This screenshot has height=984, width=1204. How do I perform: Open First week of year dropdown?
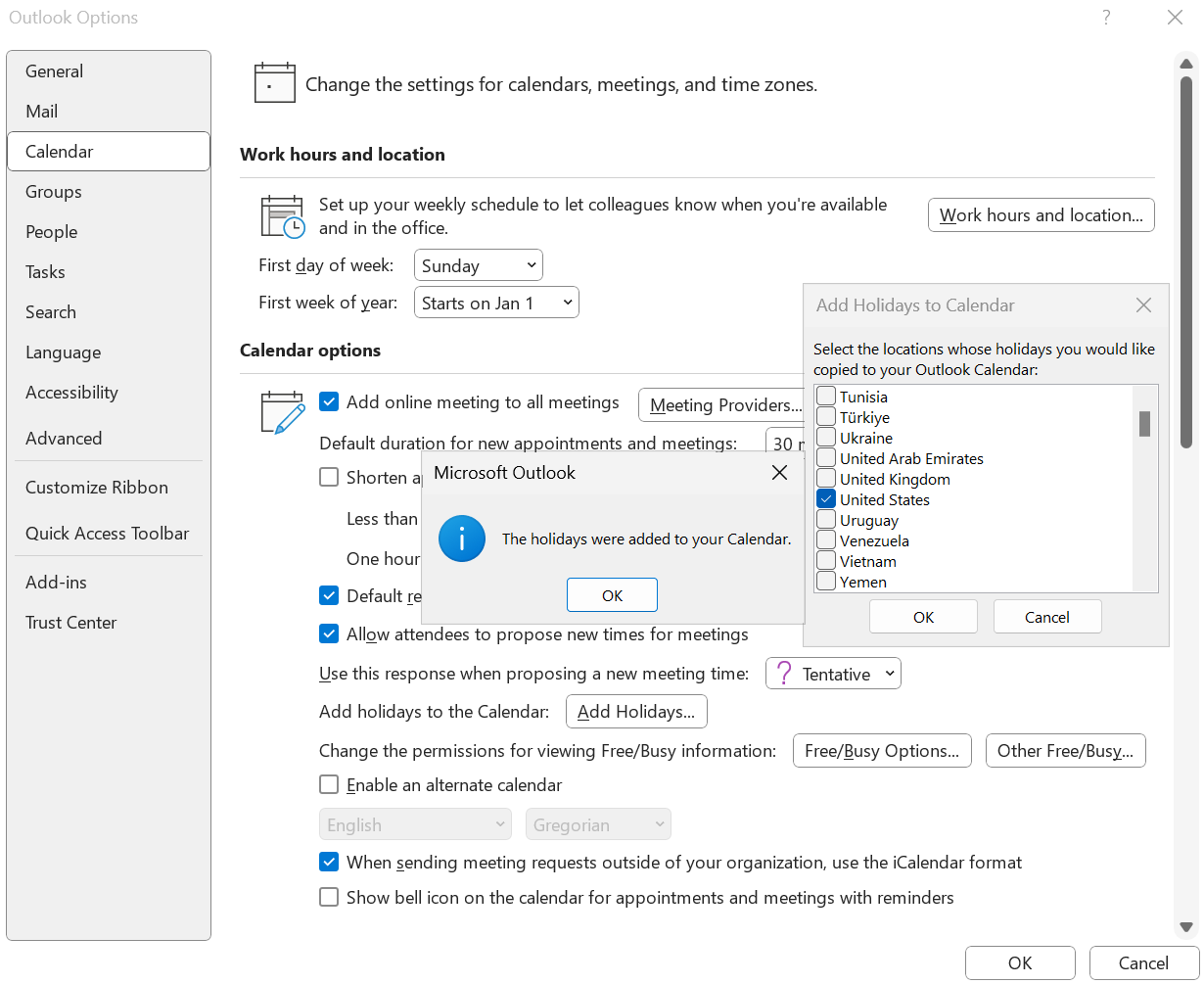[496, 303]
